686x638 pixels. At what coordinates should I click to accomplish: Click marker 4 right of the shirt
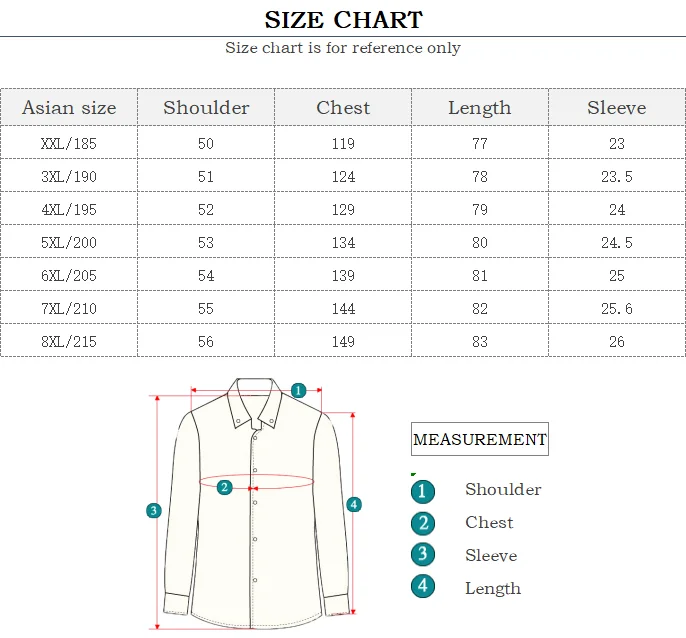(354, 505)
